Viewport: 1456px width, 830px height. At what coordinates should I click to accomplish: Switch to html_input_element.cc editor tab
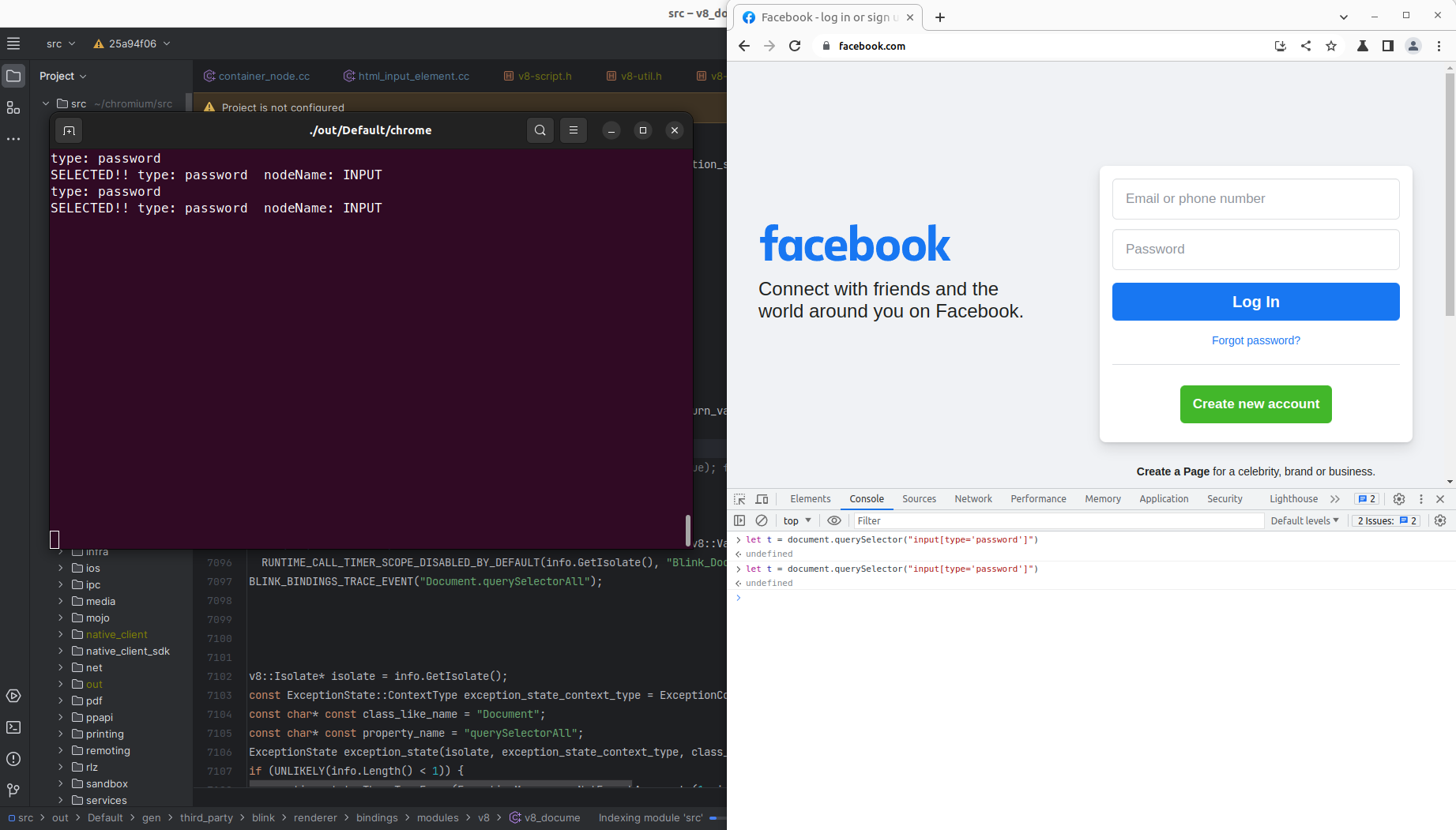406,76
